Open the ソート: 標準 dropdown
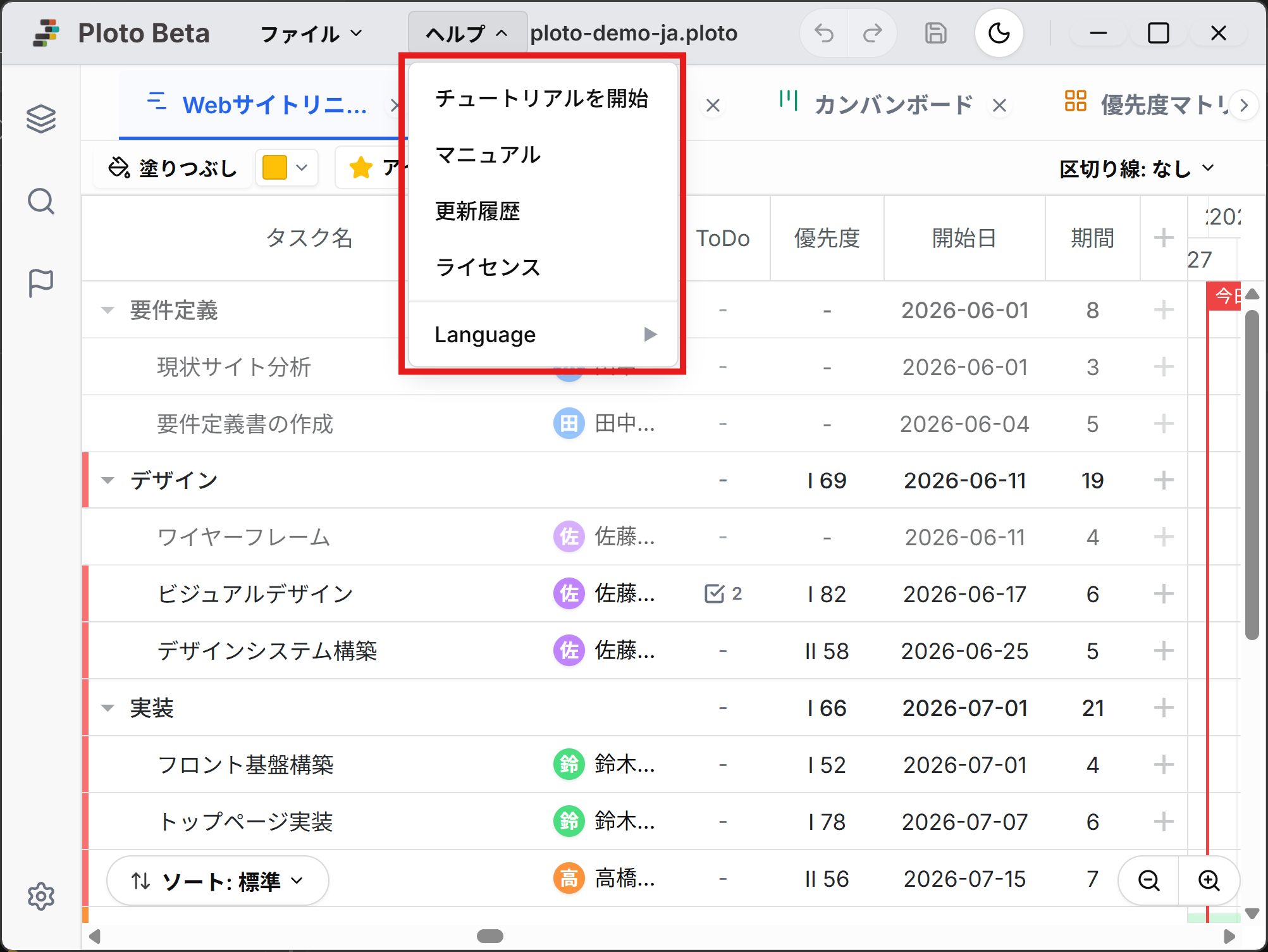Image resolution: width=1268 pixels, height=952 pixels. point(217,880)
